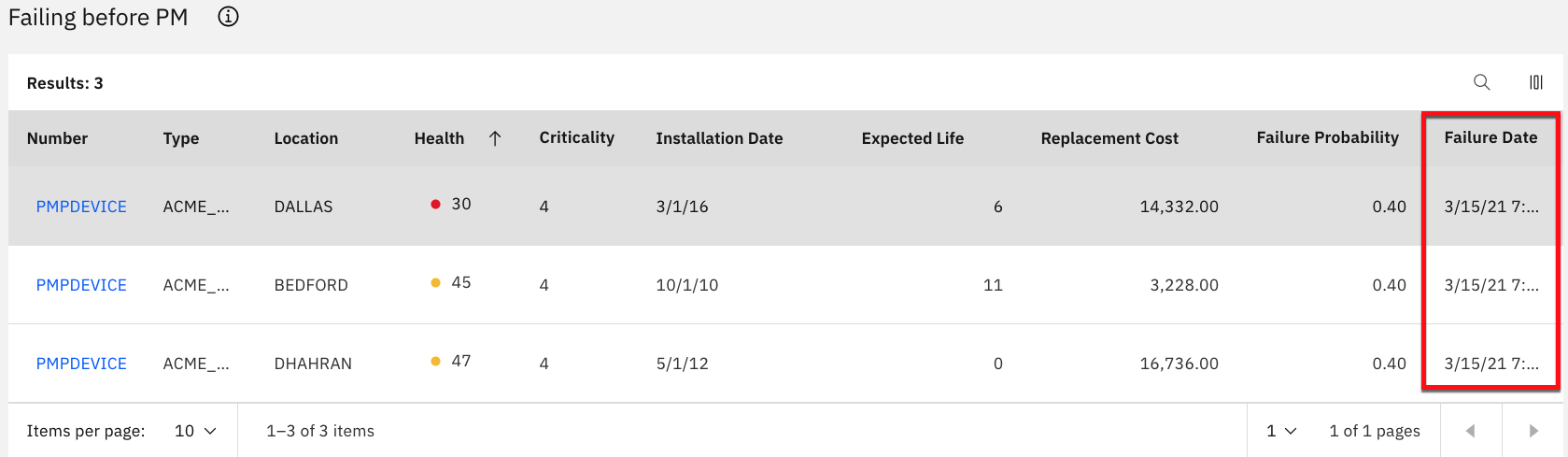Open page number selector dropdown

pyautogui.click(x=1281, y=431)
